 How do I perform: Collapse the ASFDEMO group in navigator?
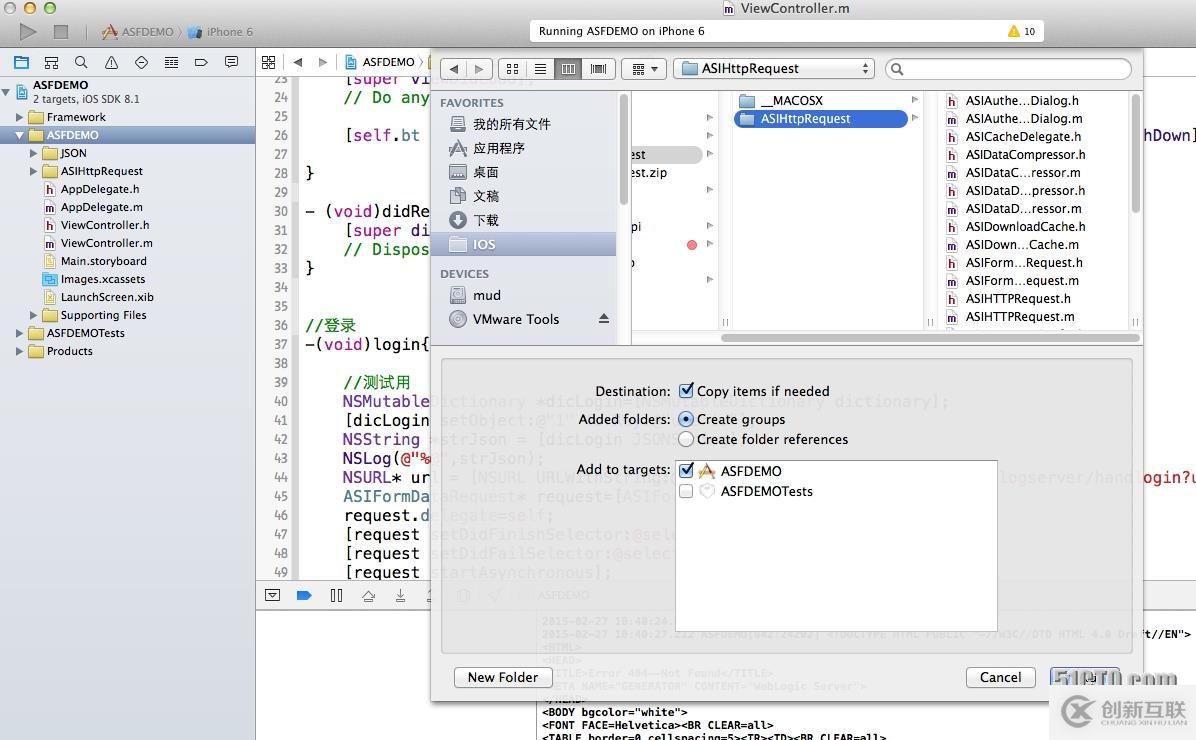20,135
